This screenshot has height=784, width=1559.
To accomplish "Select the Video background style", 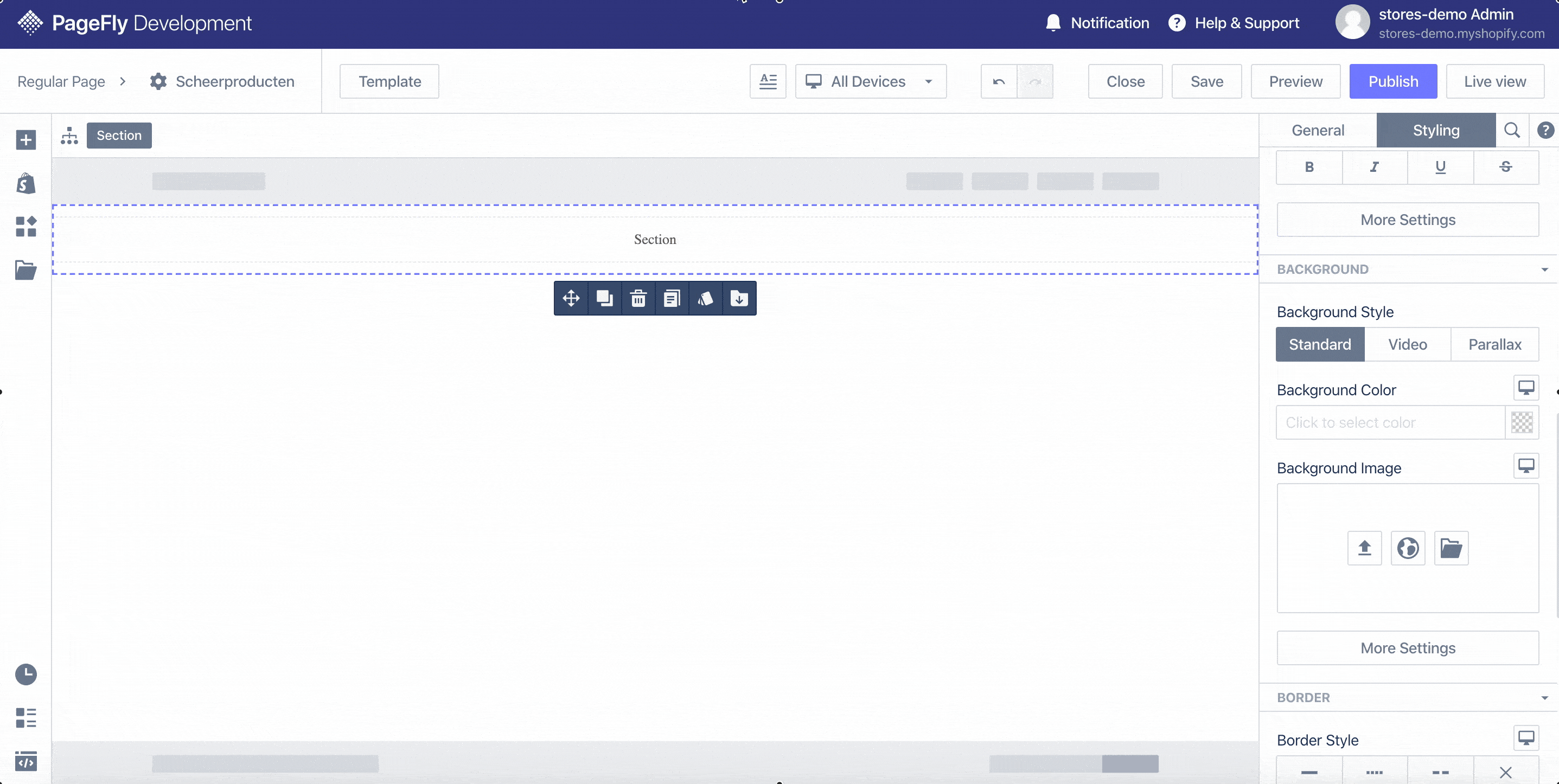I will pos(1407,344).
